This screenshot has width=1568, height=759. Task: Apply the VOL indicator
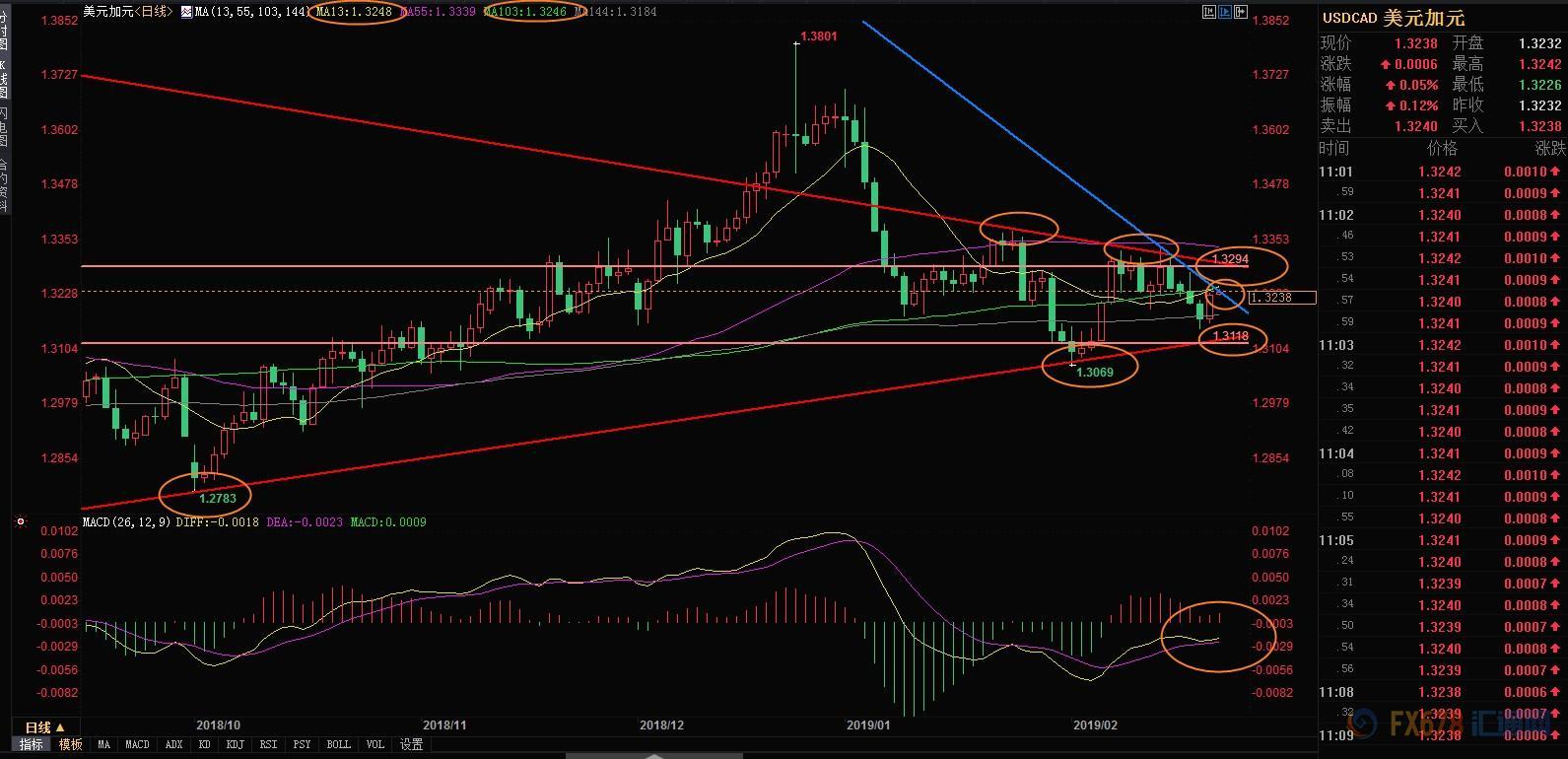pos(375,744)
